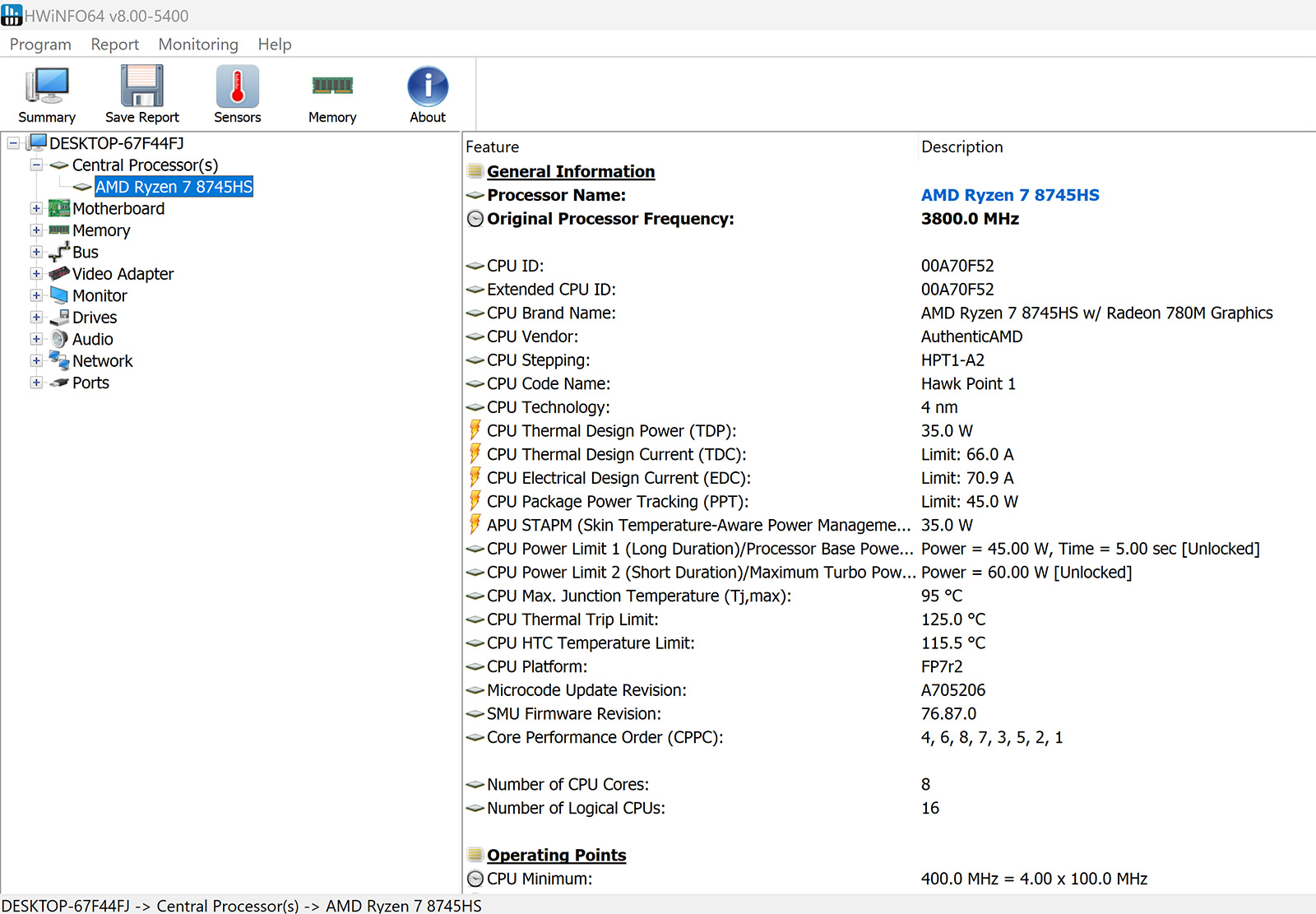Click the General Information heading

[x=571, y=171]
